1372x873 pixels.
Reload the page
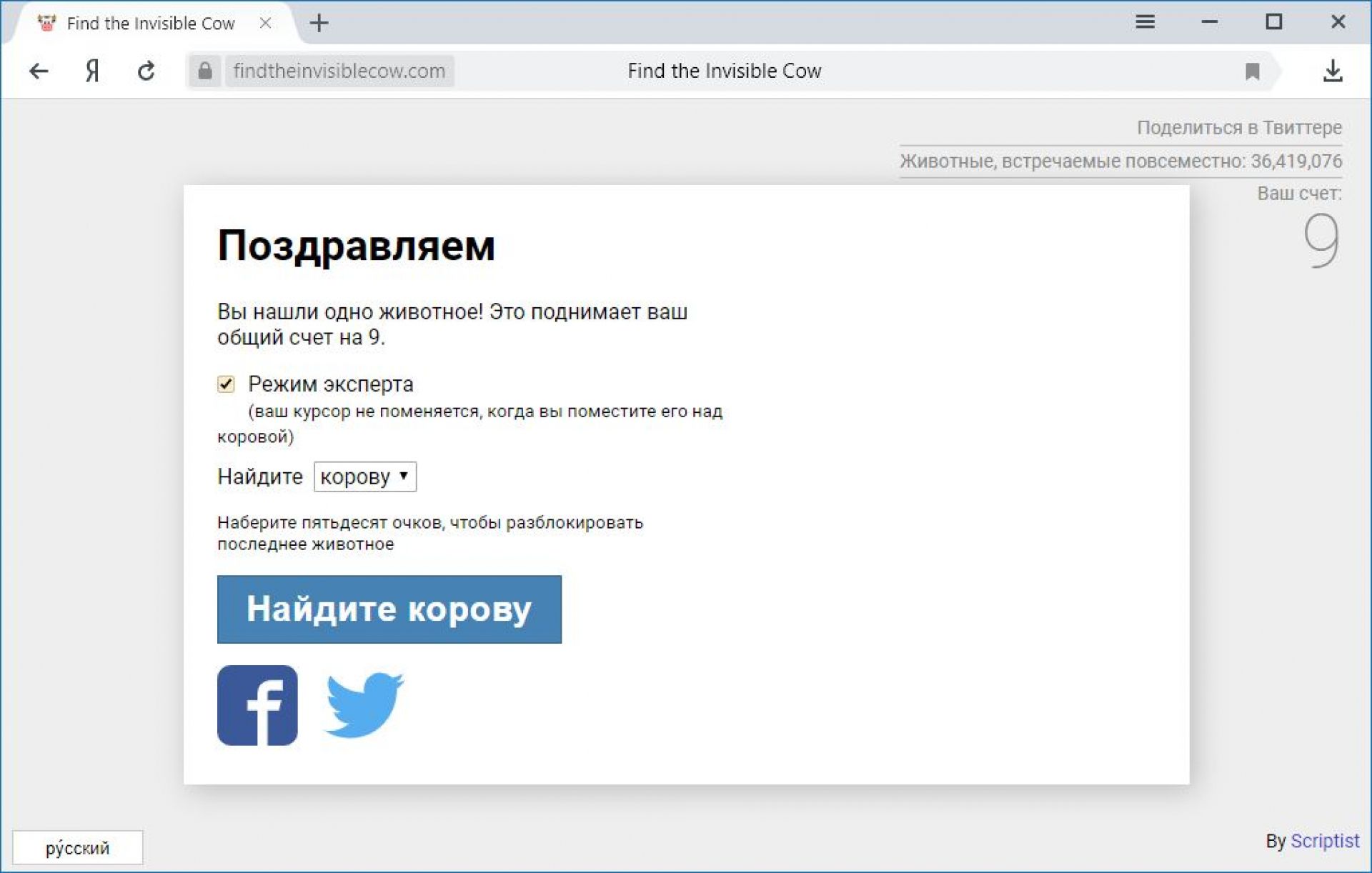[146, 71]
